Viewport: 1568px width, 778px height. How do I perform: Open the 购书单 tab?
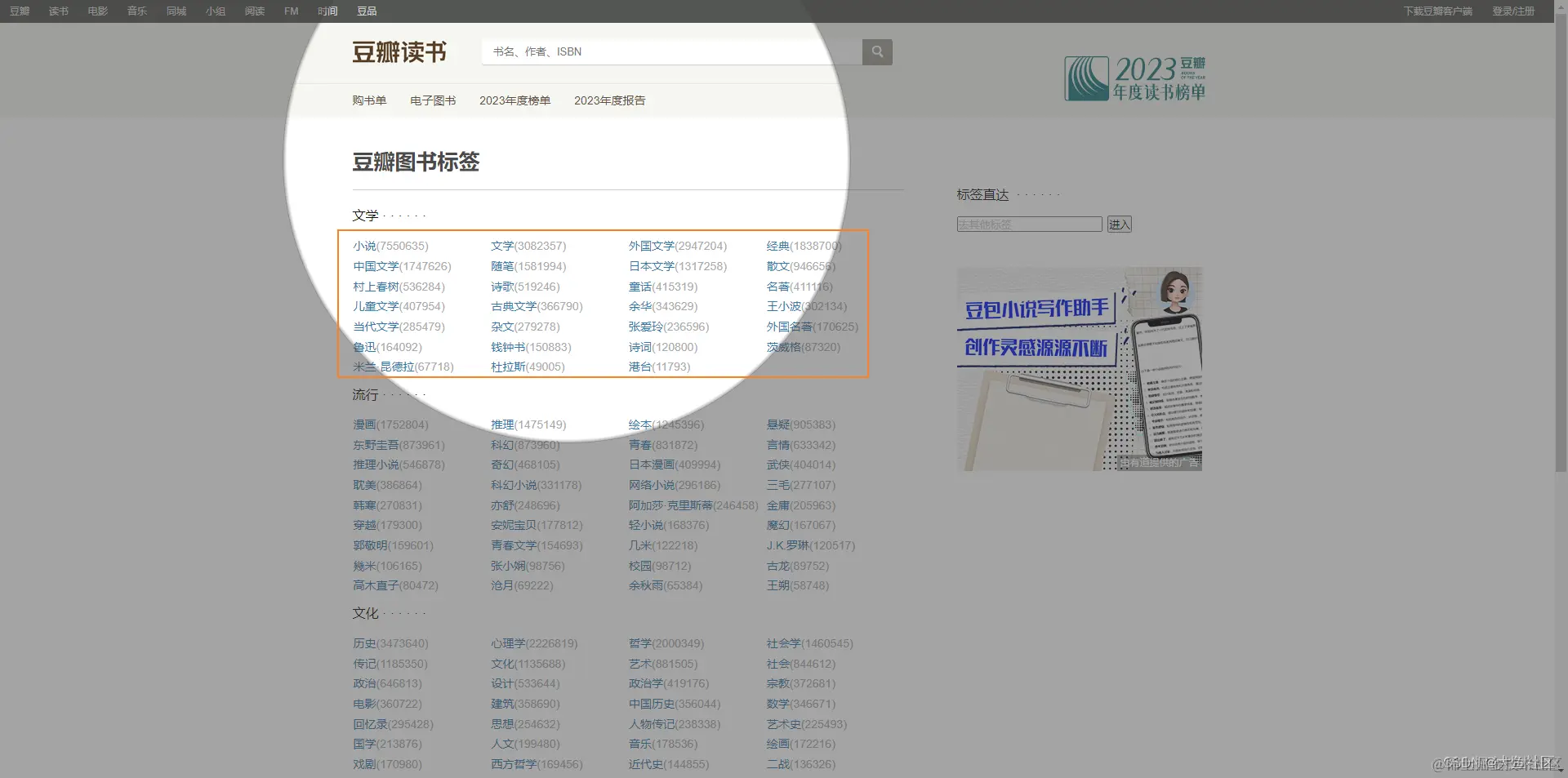[369, 100]
